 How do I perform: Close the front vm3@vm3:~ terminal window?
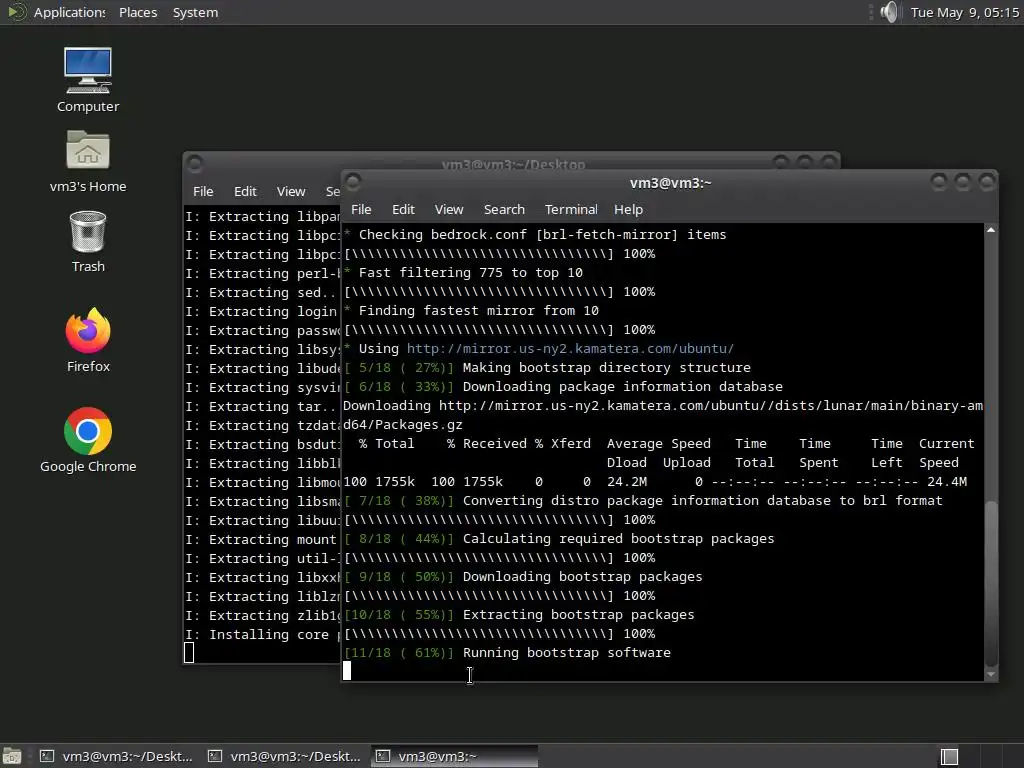(x=987, y=182)
